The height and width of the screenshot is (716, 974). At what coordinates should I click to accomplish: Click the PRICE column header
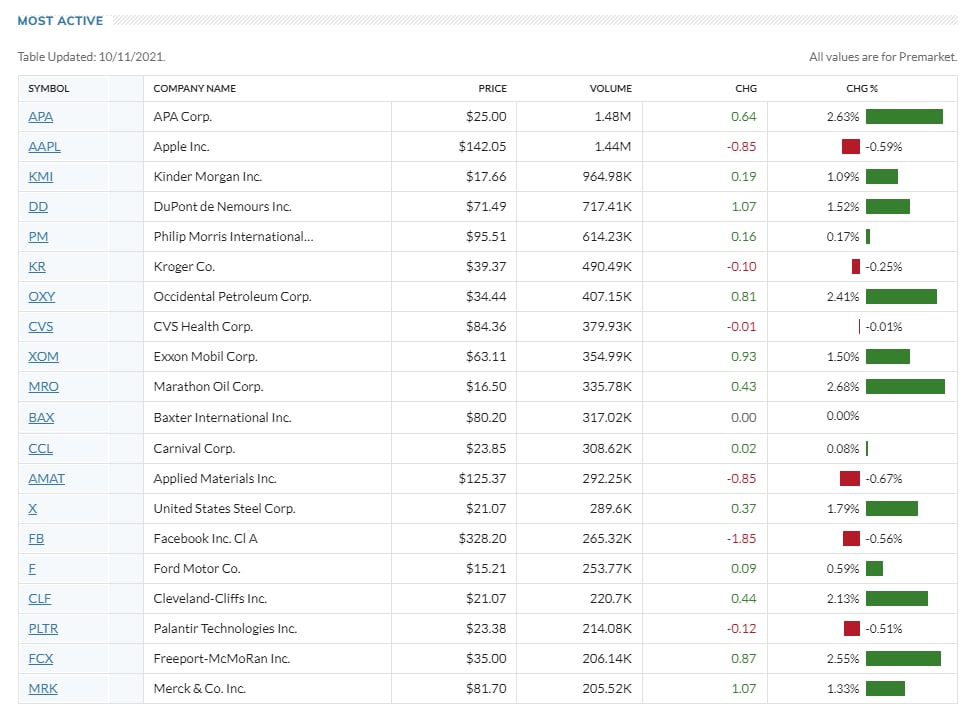[493, 89]
